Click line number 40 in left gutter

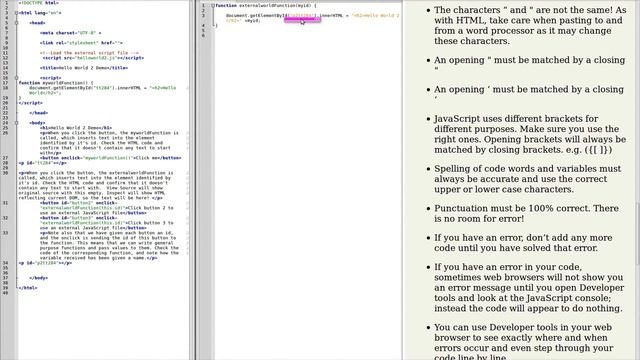click(6, 293)
